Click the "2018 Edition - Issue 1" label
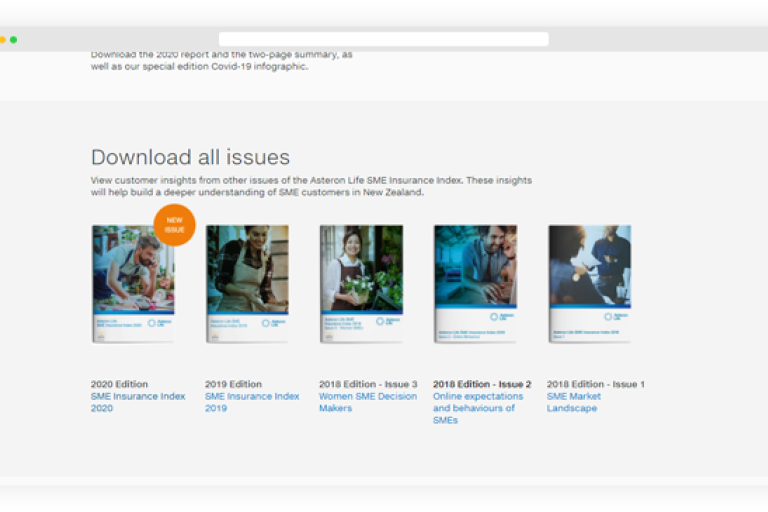768x512 pixels. pyautogui.click(x=596, y=384)
